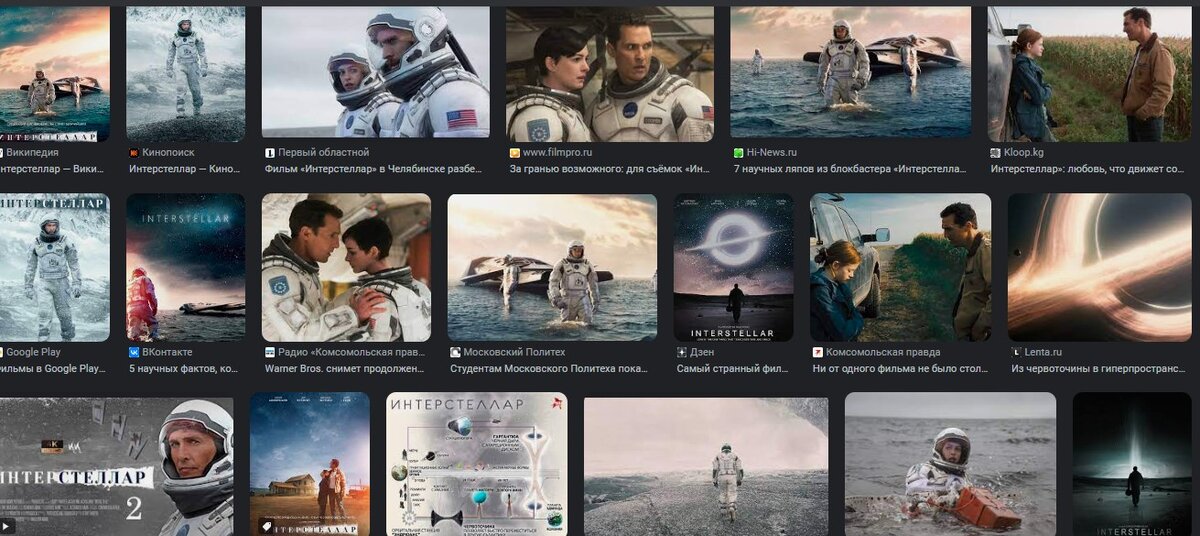Open www.filmpro.ru source name

coord(557,153)
